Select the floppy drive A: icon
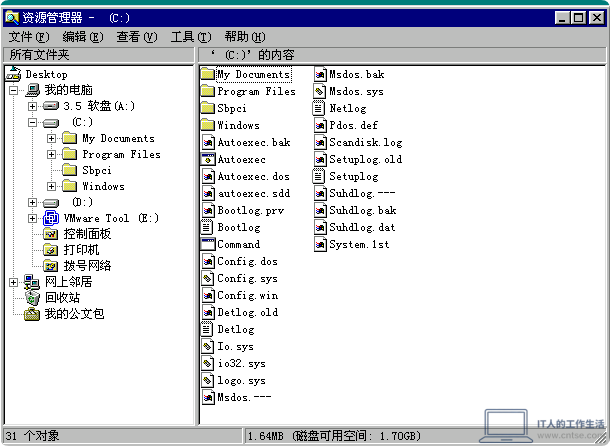The height and width of the screenshot is (446, 610). [x=51, y=106]
